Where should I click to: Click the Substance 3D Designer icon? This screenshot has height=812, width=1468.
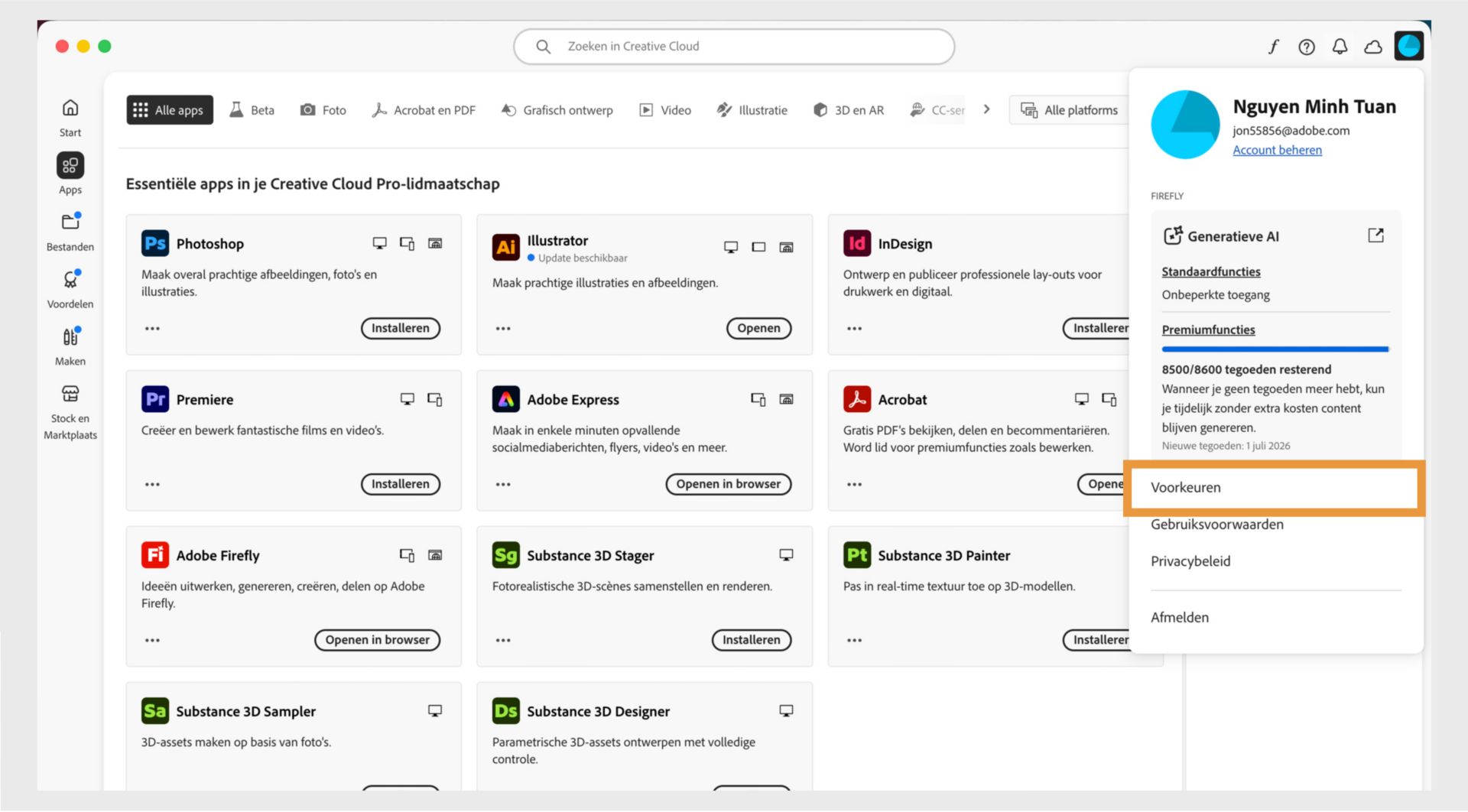[506, 711]
